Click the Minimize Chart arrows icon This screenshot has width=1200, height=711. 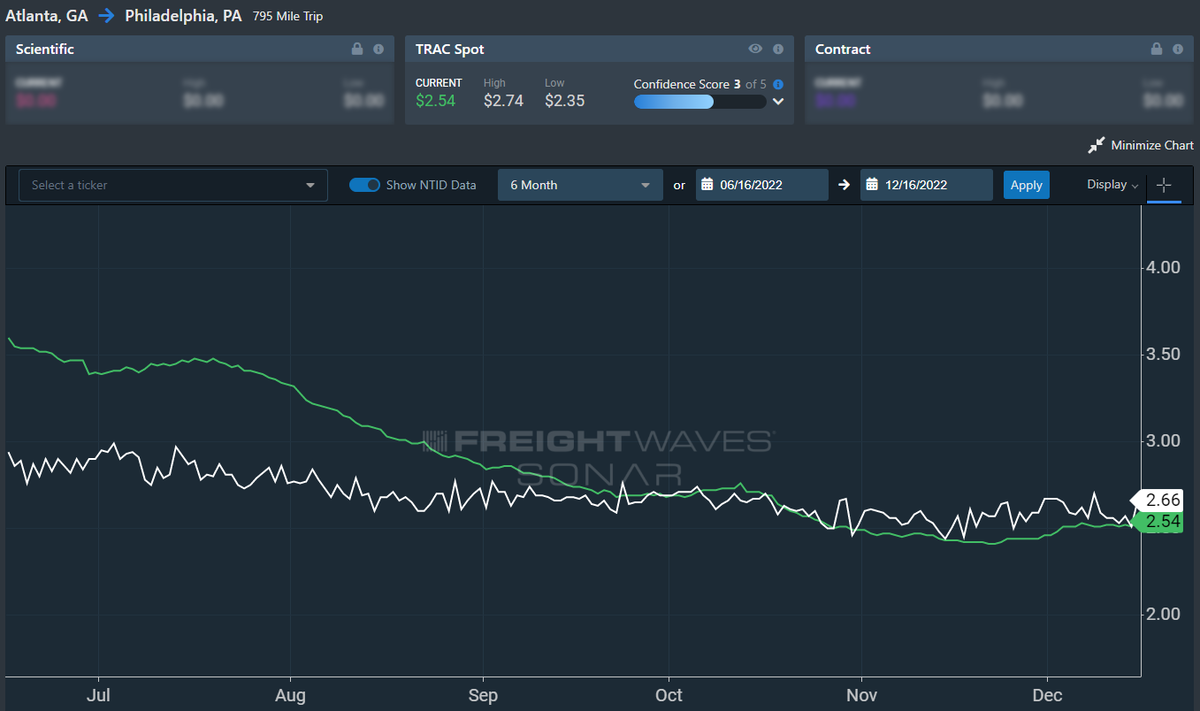pyautogui.click(x=1097, y=145)
